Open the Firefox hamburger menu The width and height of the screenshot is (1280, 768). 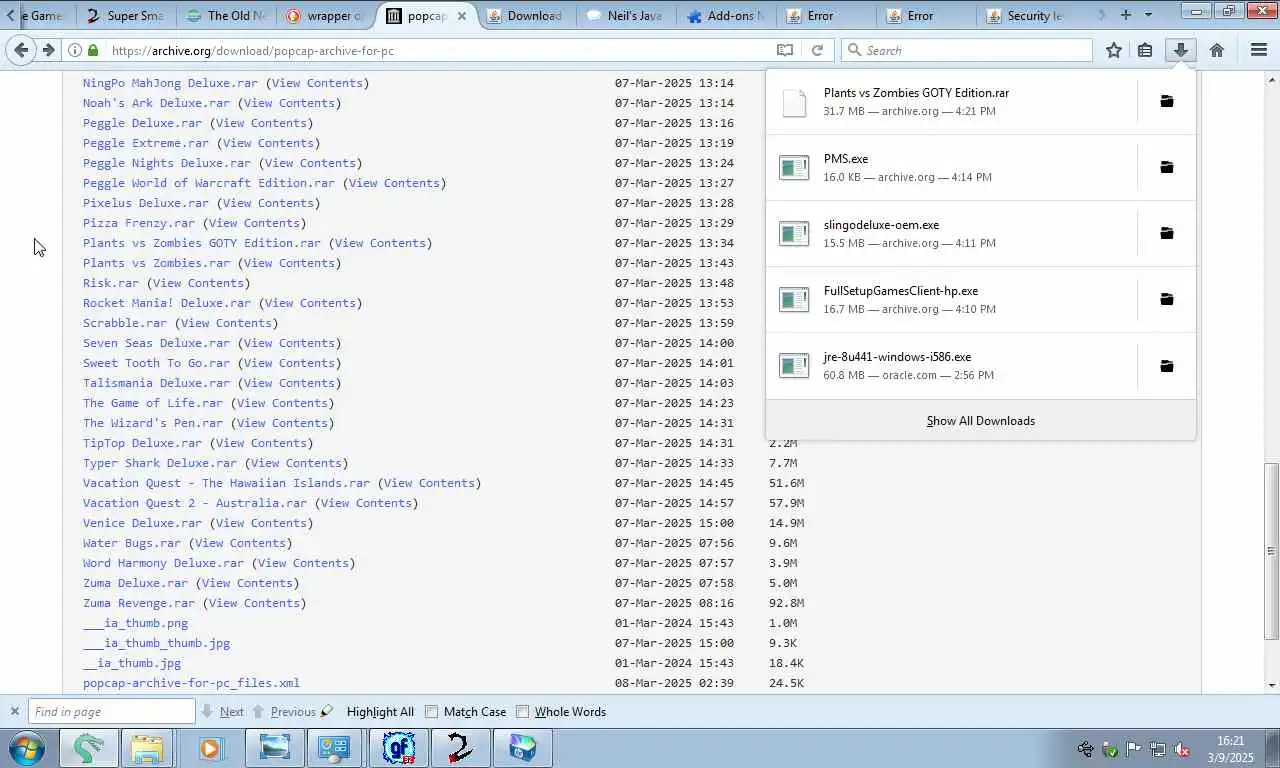(x=1259, y=50)
